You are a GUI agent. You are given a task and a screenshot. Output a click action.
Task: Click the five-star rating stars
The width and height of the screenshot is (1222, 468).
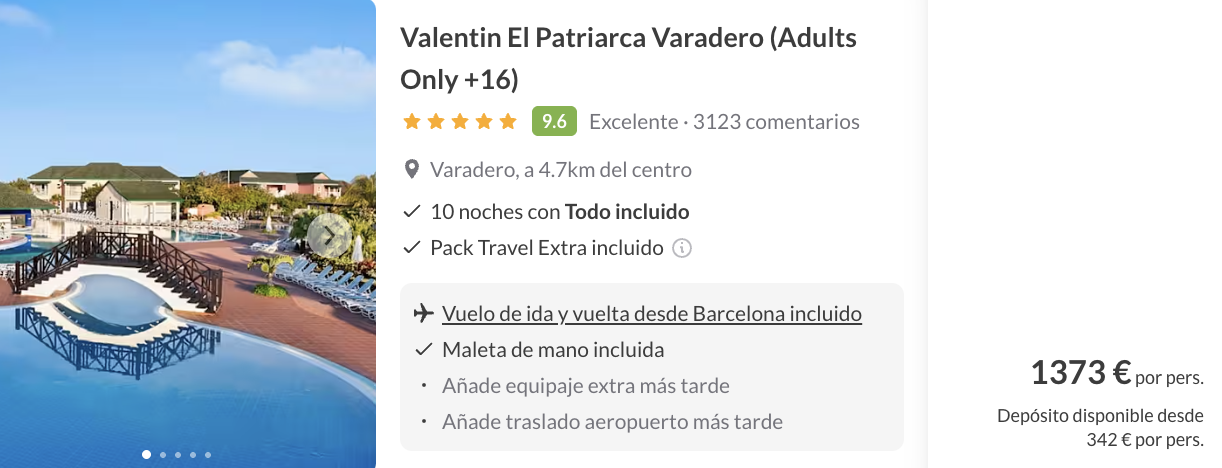pos(460,122)
